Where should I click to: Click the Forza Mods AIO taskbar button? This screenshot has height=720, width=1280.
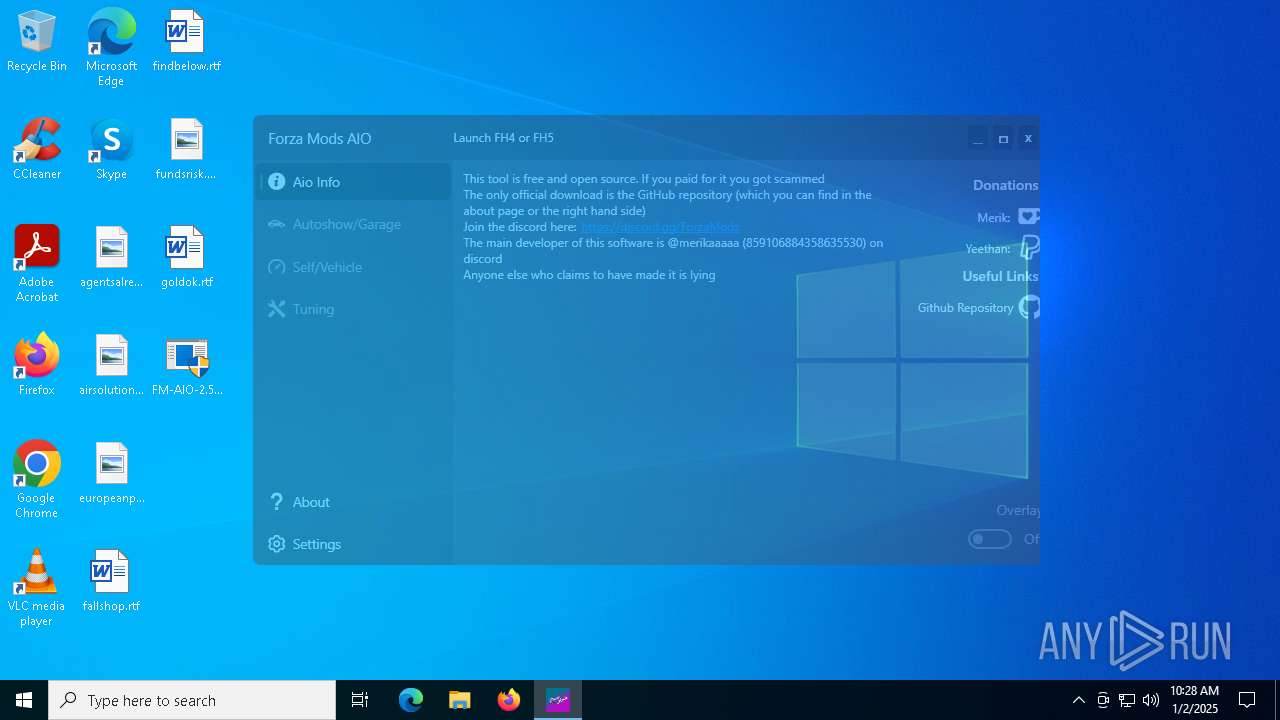(558, 700)
